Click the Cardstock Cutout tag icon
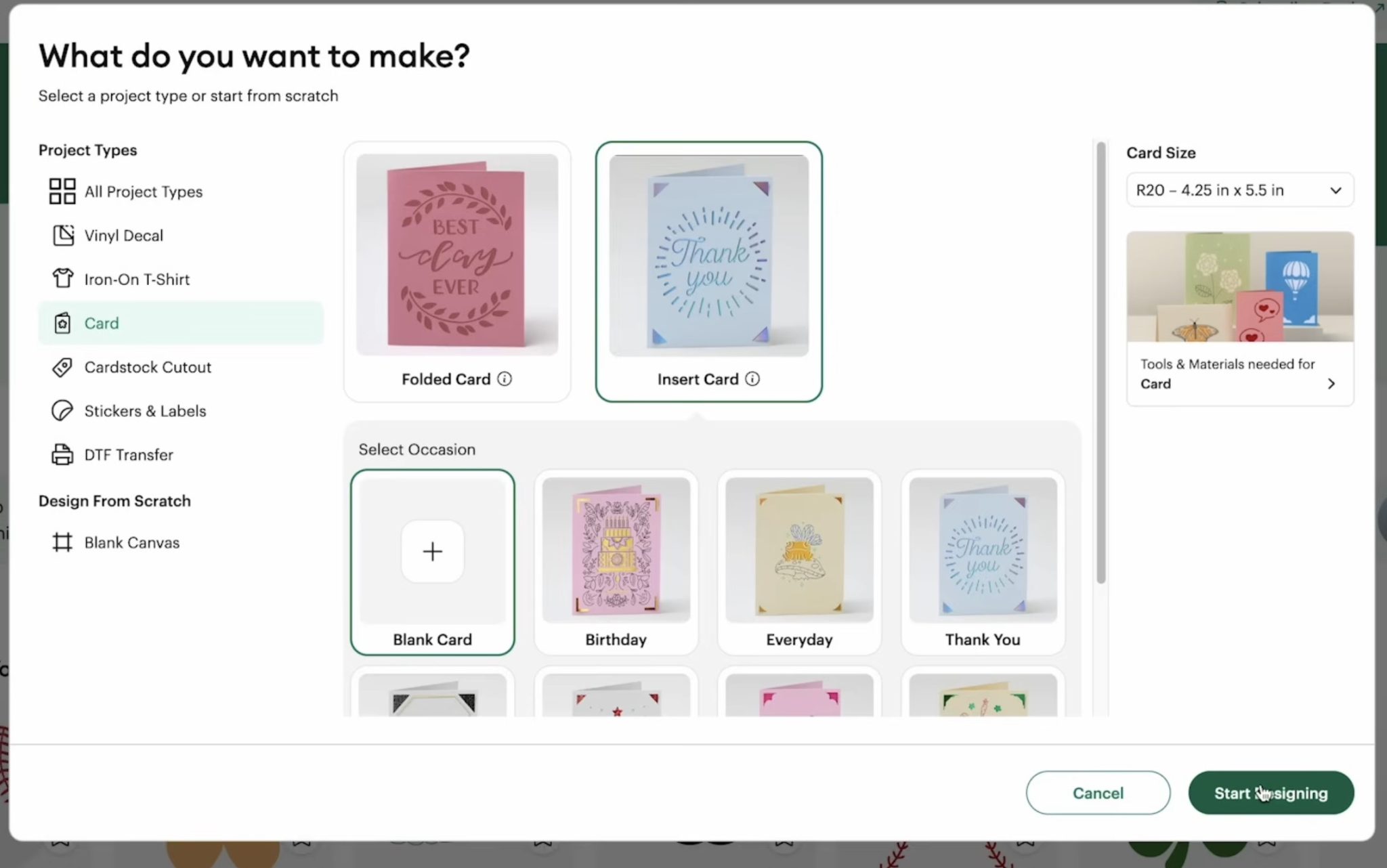The image size is (1387, 868). [x=63, y=367]
